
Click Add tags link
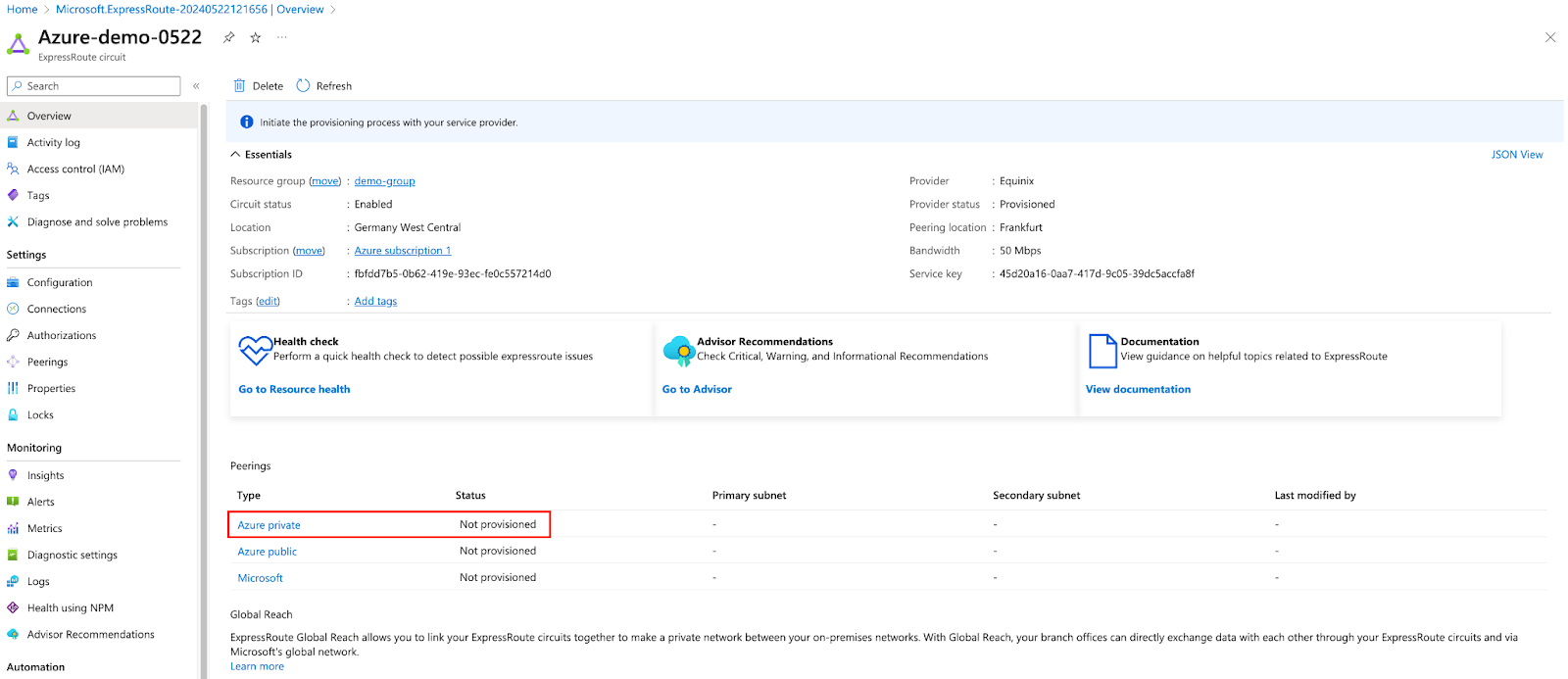click(375, 302)
